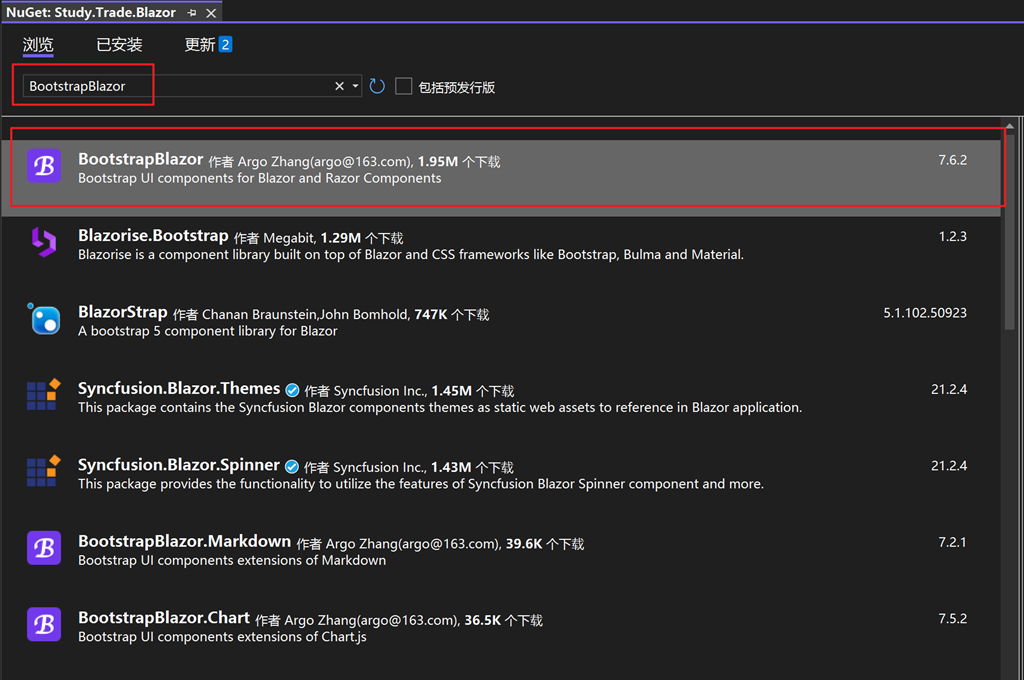Click version 5.1.102.50923 of BlazorStrap

coord(925,313)
